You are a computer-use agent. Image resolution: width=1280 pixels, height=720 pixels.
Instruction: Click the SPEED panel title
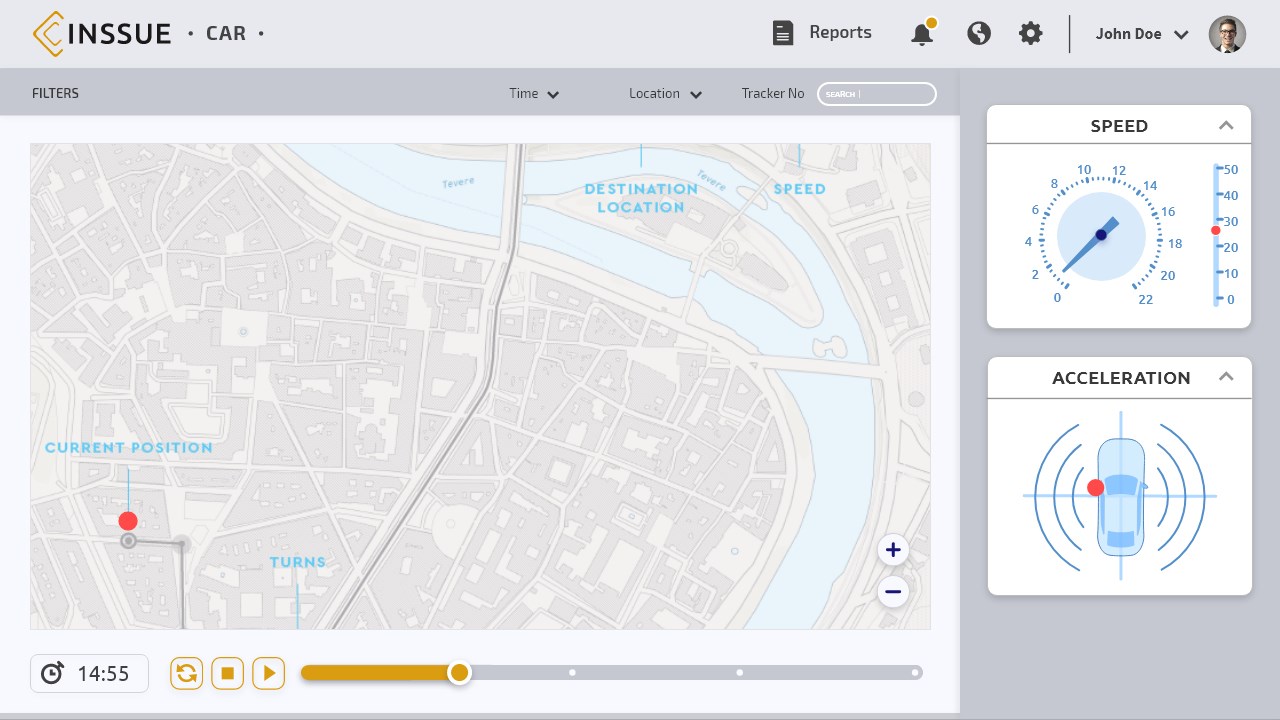click(1119, 126)
